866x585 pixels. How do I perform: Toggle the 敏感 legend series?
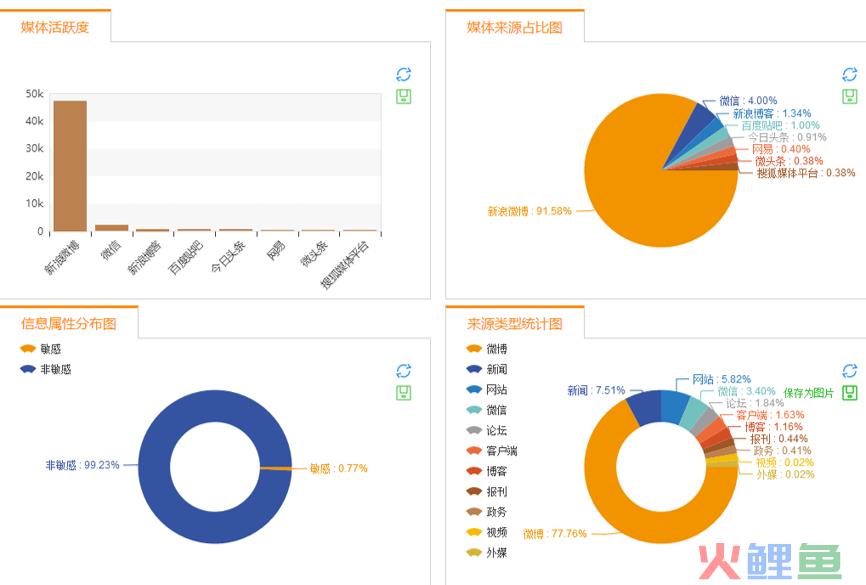pos(40,349)
